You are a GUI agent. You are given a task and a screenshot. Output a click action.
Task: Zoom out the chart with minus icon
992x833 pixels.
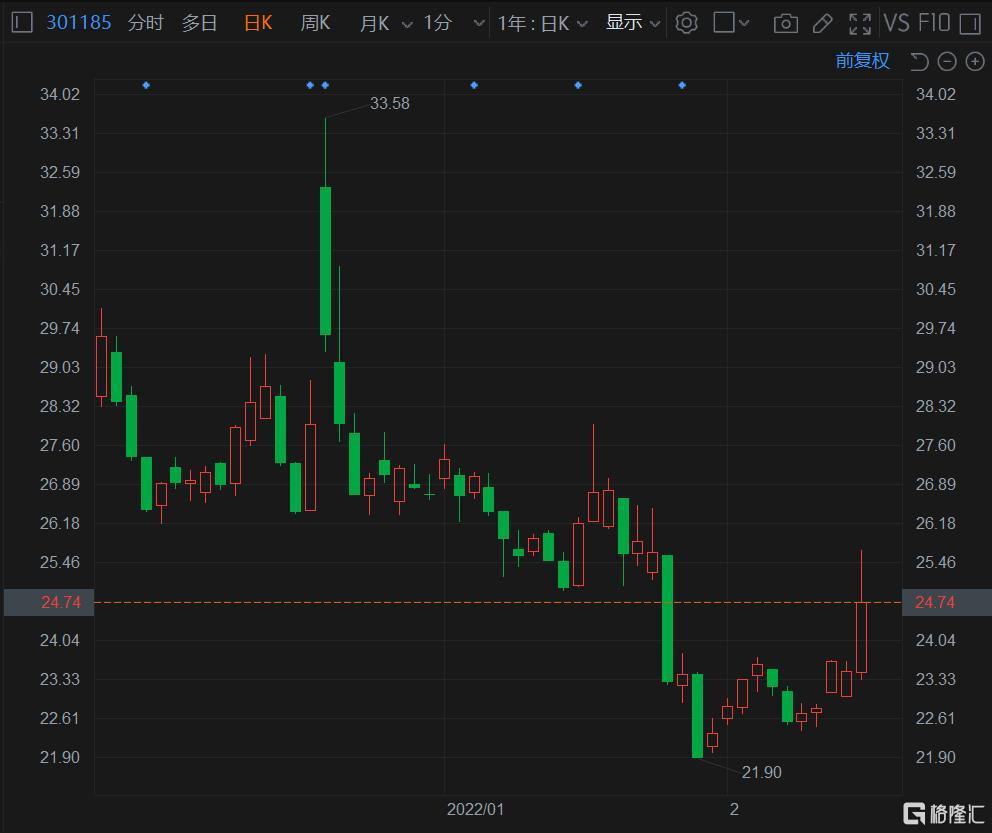tap(947, 61)
